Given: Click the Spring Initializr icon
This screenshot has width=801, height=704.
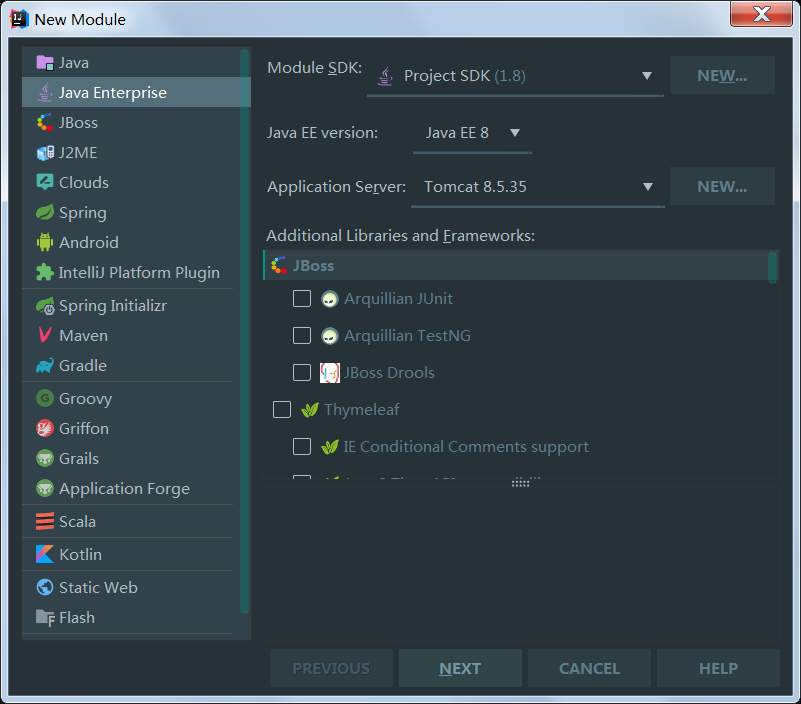Looking at the screenshot, I should pyautogui.click(x=45, y=306).
